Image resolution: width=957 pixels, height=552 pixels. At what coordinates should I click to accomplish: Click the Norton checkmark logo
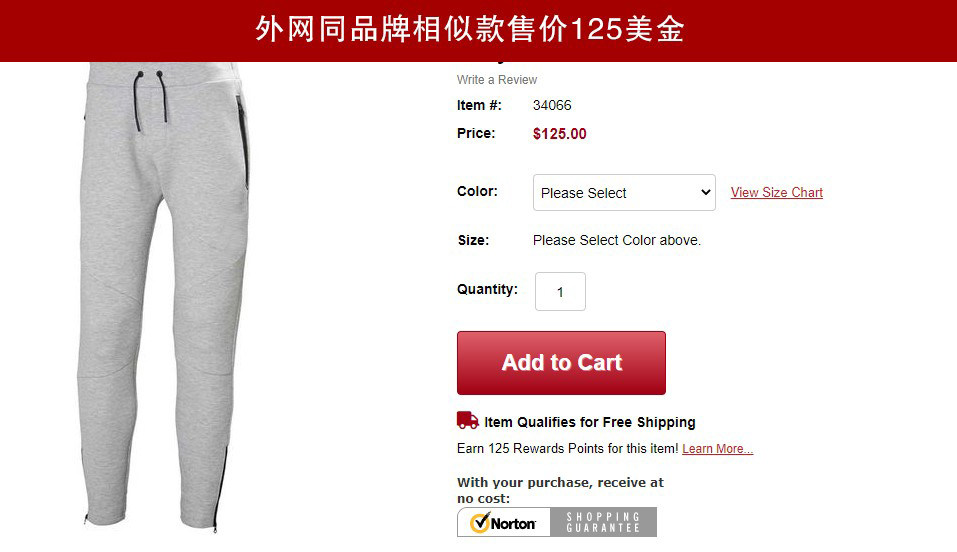(x=504, y=522)
